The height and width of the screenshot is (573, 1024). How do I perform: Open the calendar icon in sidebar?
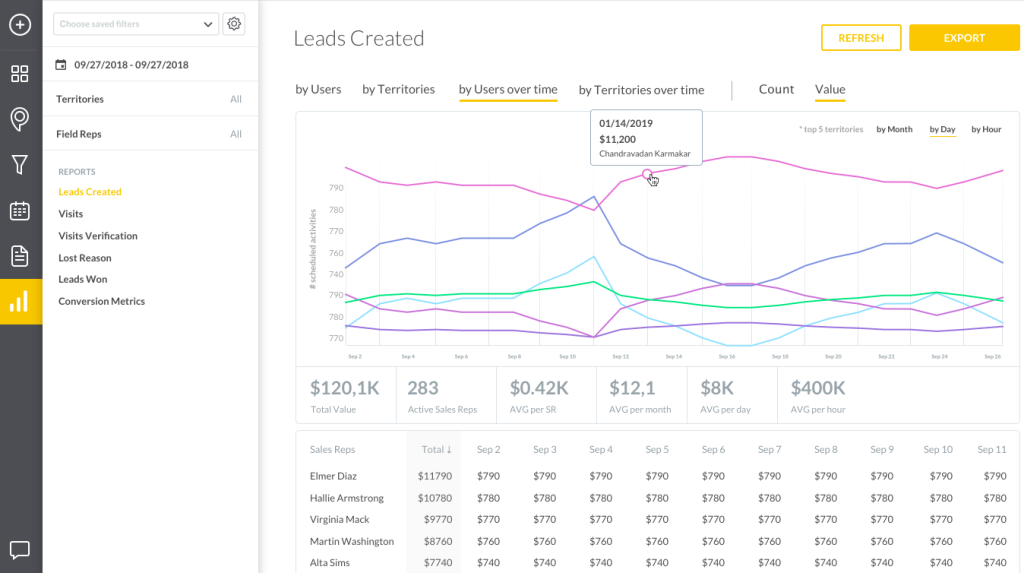click(x=20, y=211)
